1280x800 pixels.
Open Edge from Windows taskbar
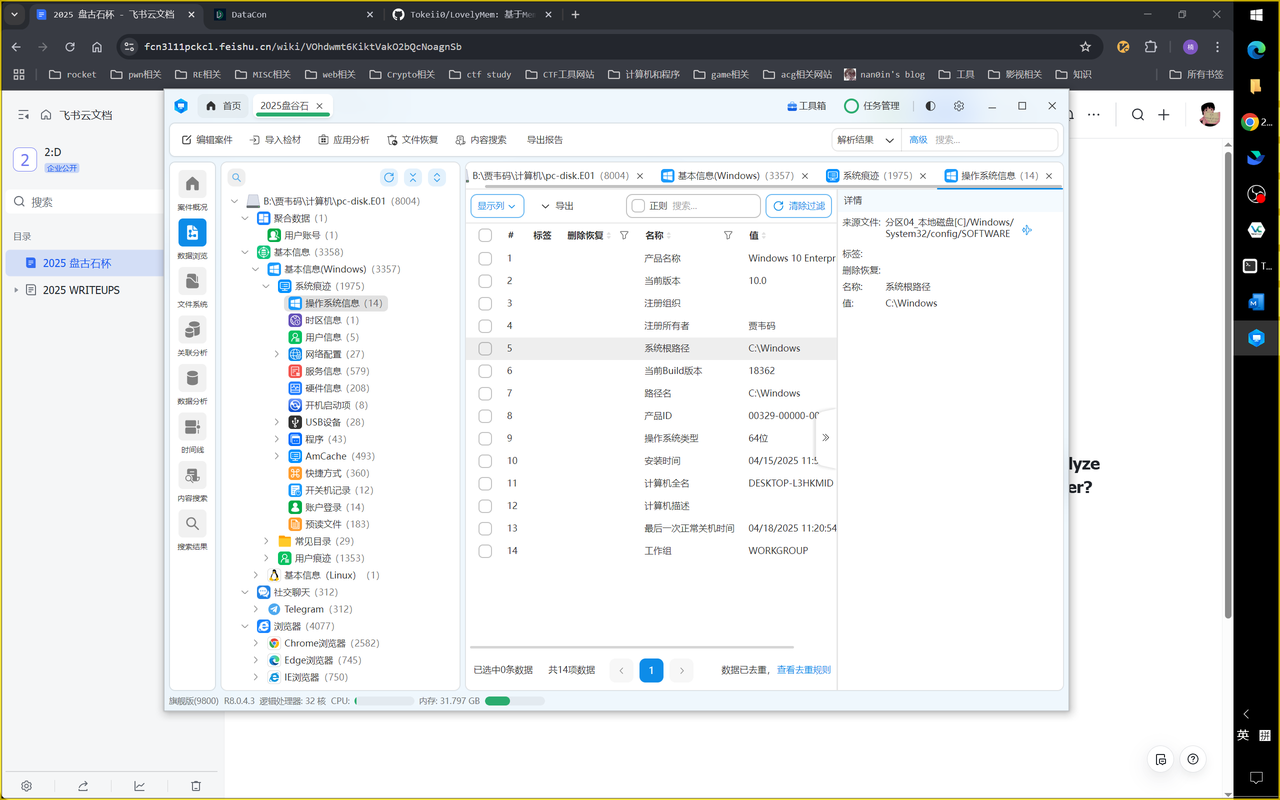coord(1256,49)
